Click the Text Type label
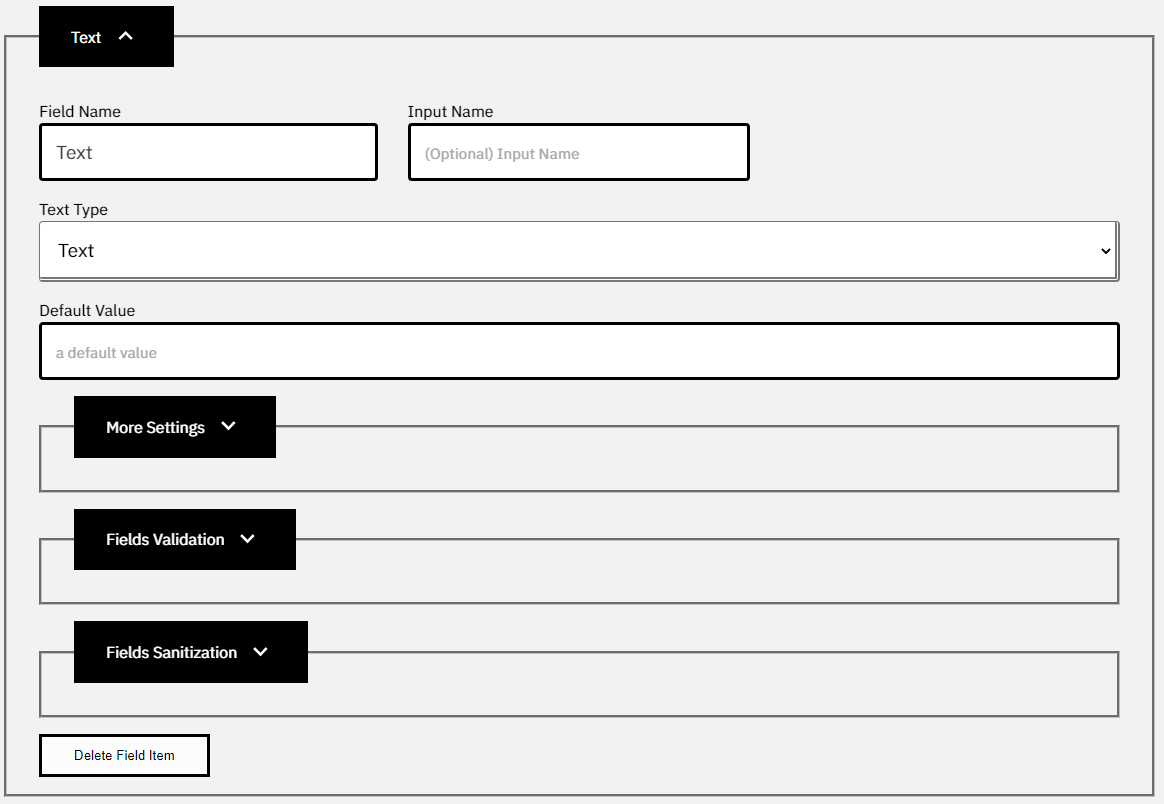 pos(73,209)
